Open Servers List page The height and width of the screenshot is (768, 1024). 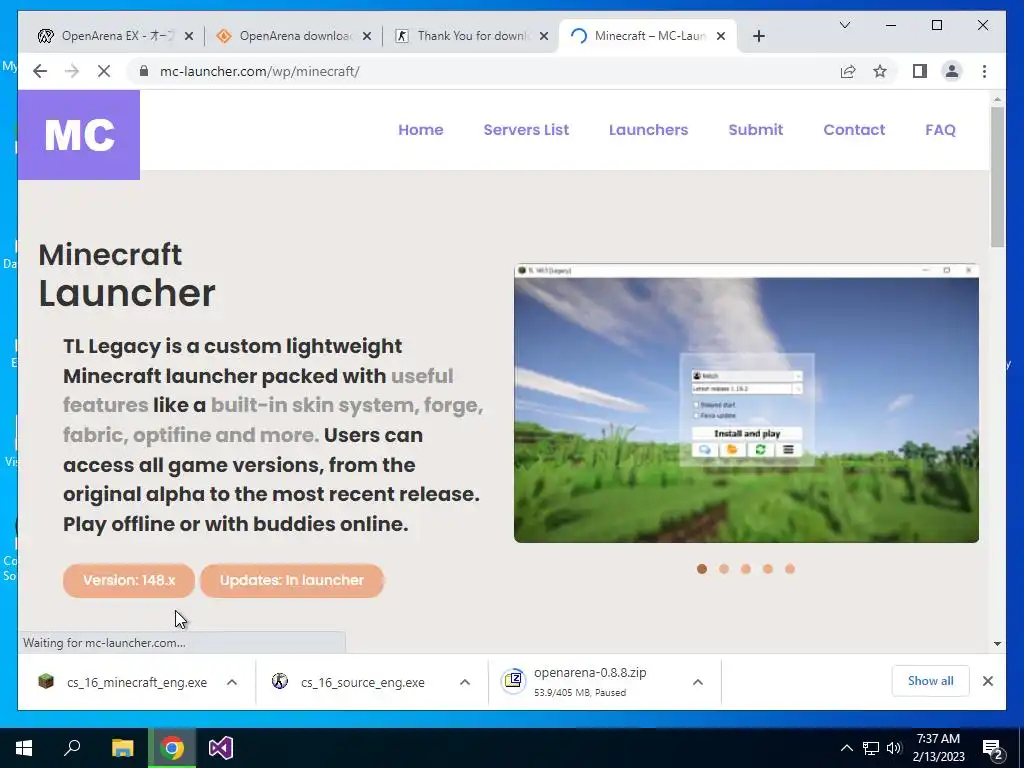pos(526,130)
